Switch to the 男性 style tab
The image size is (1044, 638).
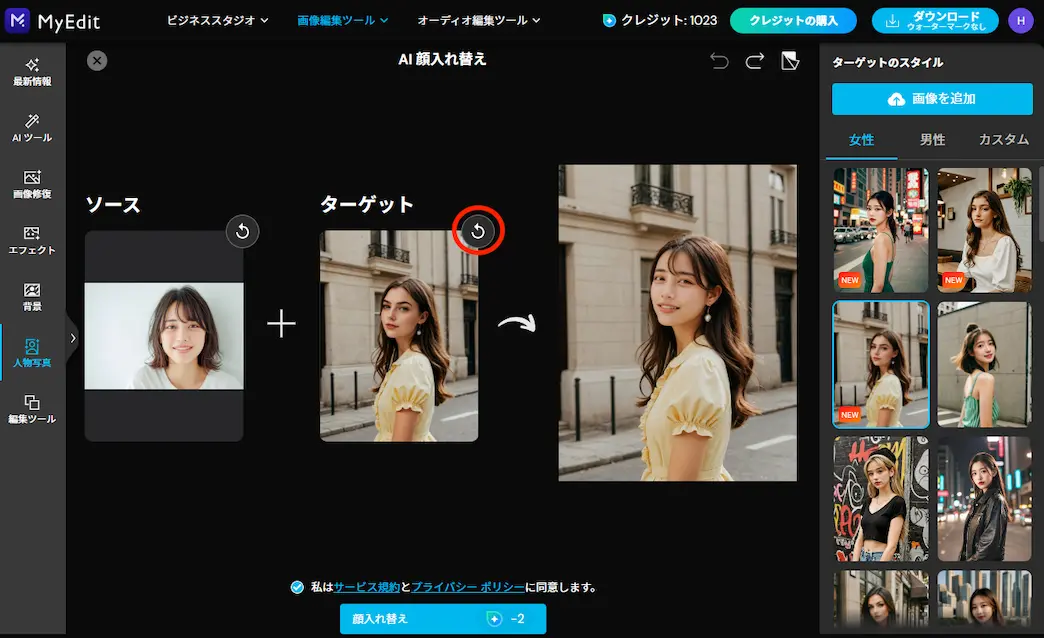coord(932,140)
